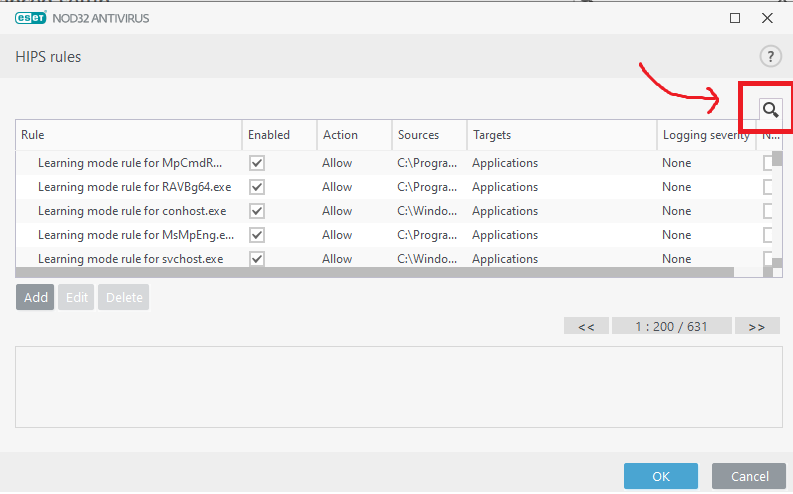
Task: Disable the conhost.exe learning mode rule
Action: point(257,211)
